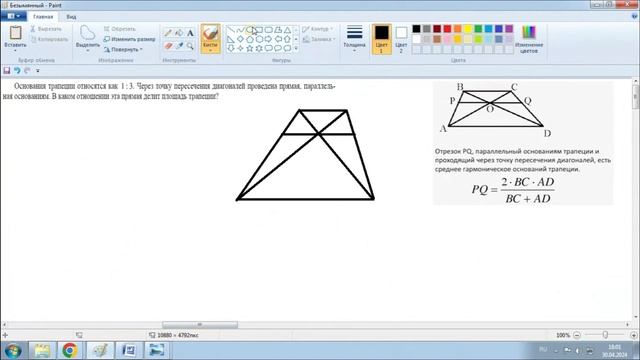The image size is (640, 360).
Task: Select the Pencil tool
Action: click(x=168, y=33)
